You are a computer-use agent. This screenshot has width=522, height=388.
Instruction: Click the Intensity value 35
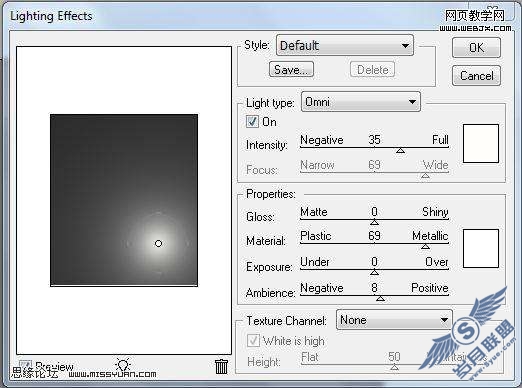click(374, 139)
